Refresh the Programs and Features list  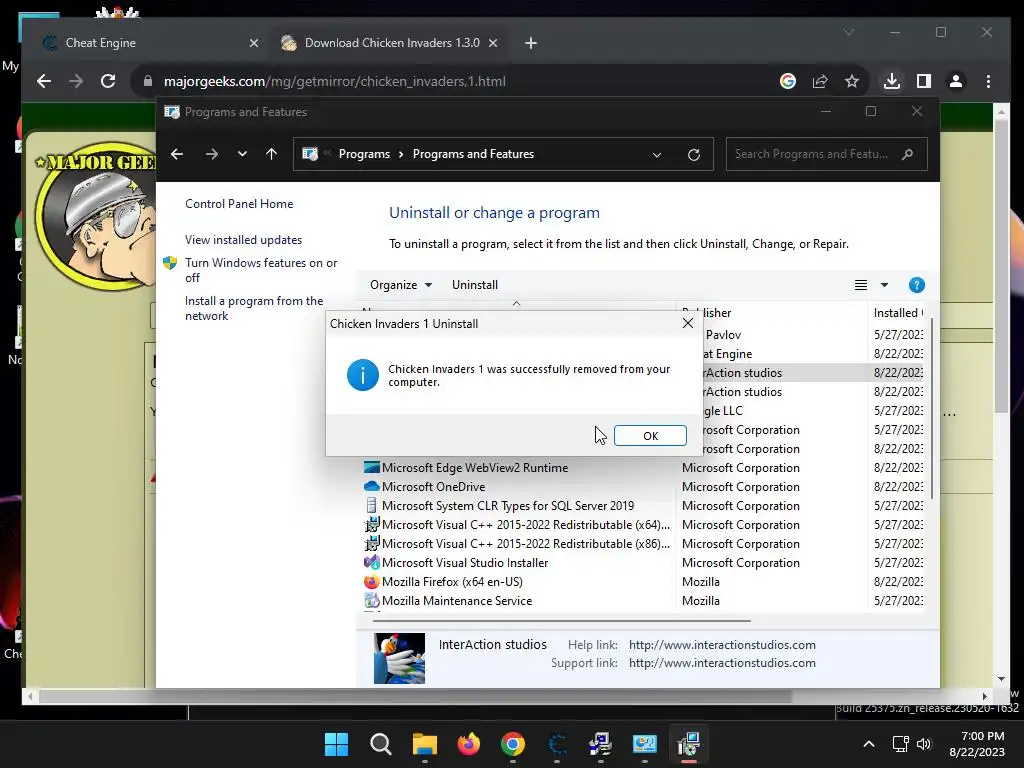click(694, 155)
